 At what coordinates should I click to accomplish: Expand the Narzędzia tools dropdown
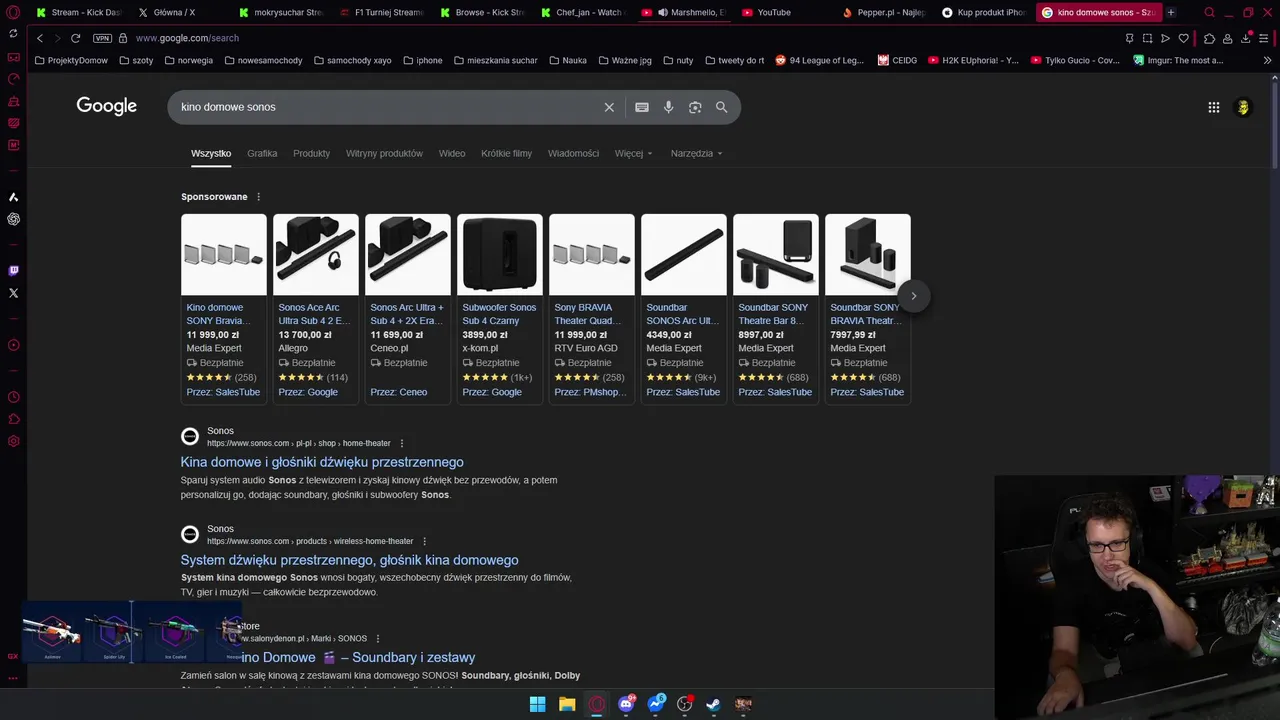tap(696, 153)
